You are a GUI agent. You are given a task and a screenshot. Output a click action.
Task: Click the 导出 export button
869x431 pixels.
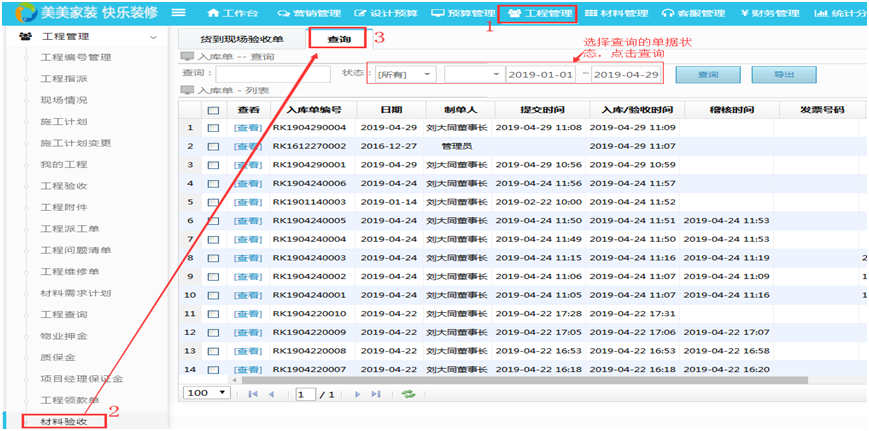tap(782, 75)
